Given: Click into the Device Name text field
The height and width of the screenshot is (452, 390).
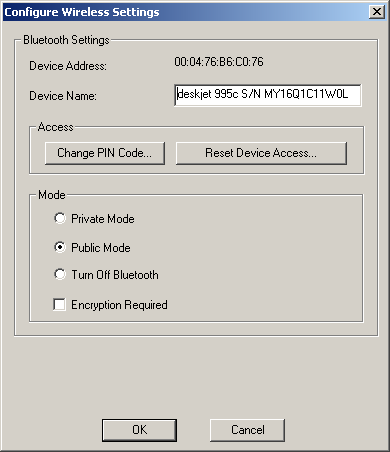Looking at the screenshot, I should coord(268,95).
